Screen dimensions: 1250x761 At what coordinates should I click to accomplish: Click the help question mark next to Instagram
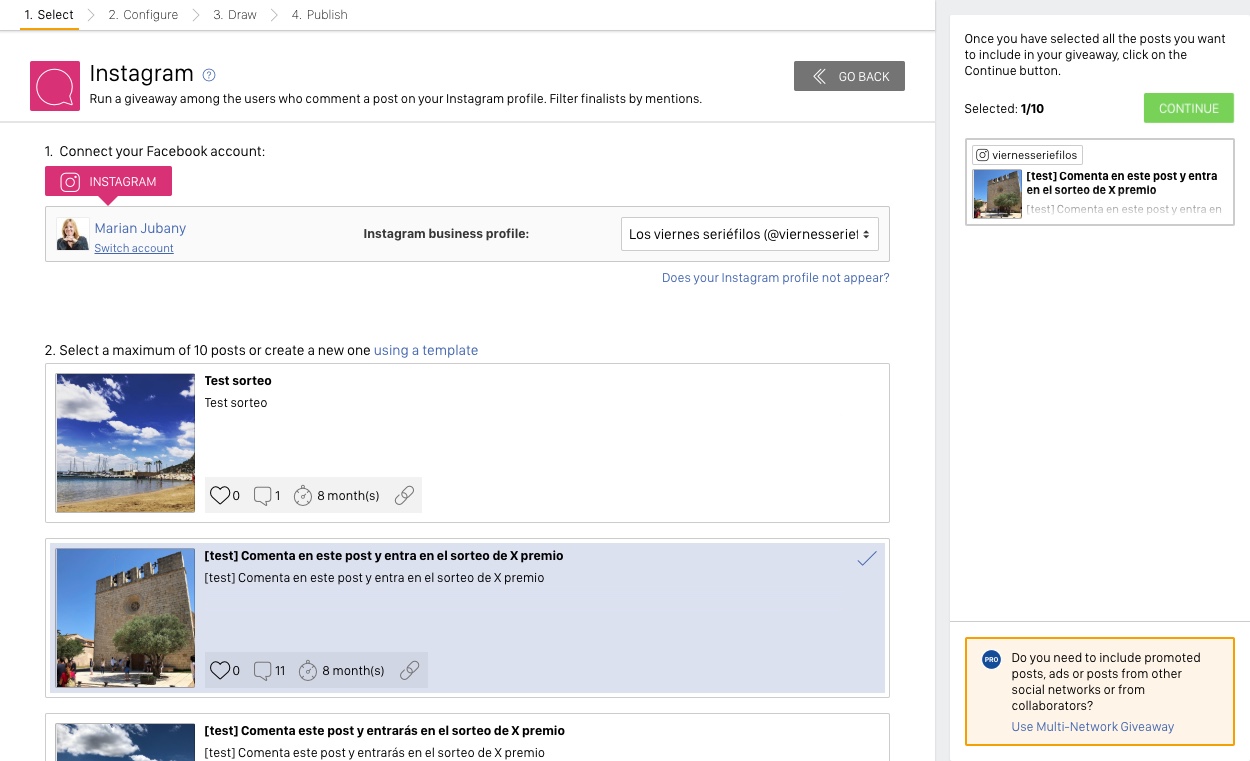209,75
